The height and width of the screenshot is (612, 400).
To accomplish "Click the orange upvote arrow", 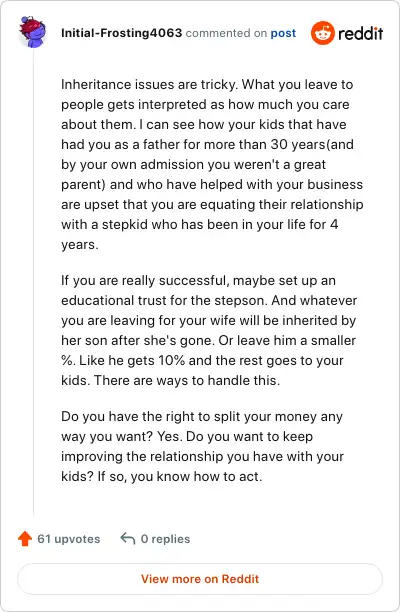I will click(x=25, y=539).
